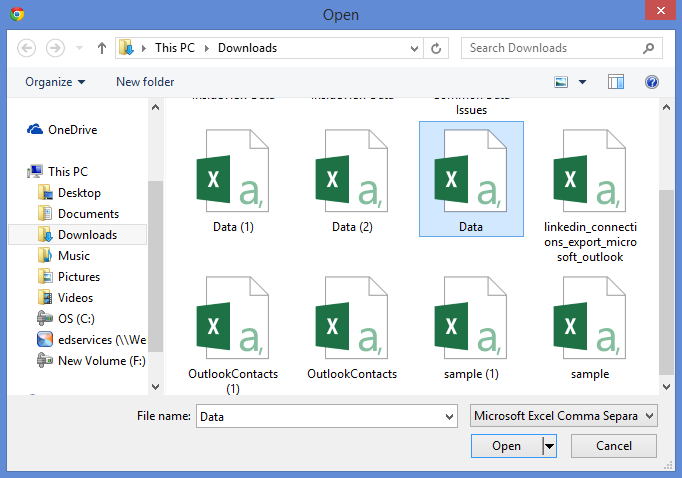682x478 pixels.
Task: Select the OutlookContacts (1) file icon
Action: (x=234, y=322)
